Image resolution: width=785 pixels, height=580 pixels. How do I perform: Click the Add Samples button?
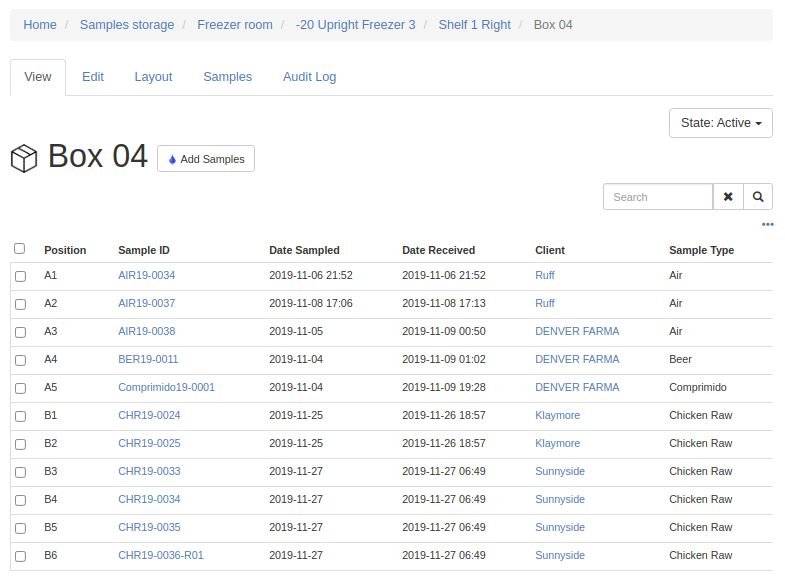(x=206, y=159)
